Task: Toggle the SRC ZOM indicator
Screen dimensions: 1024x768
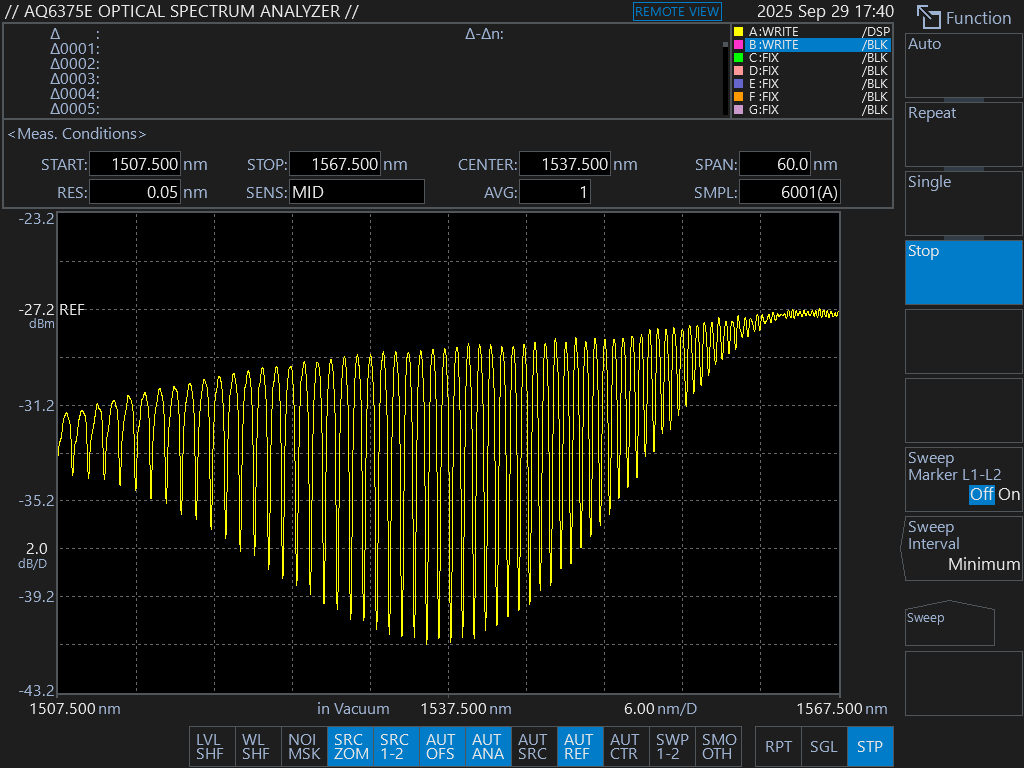Action: (x=351, y=746)
